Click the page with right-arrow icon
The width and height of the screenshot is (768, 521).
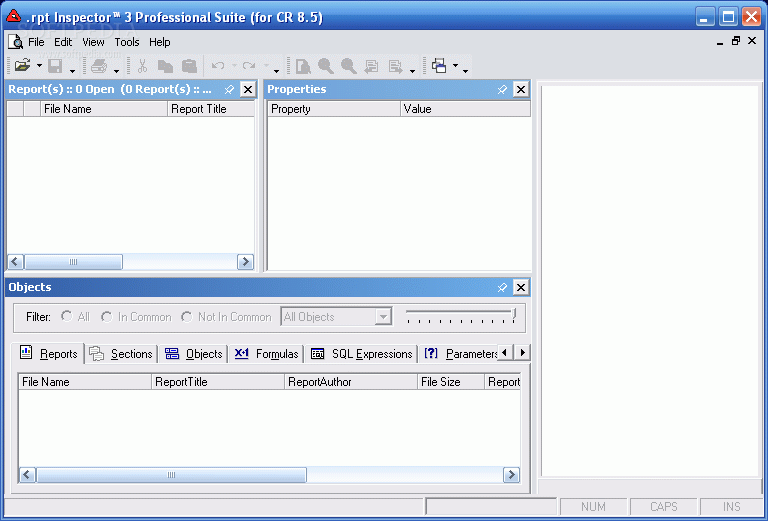tap(395, 66)
